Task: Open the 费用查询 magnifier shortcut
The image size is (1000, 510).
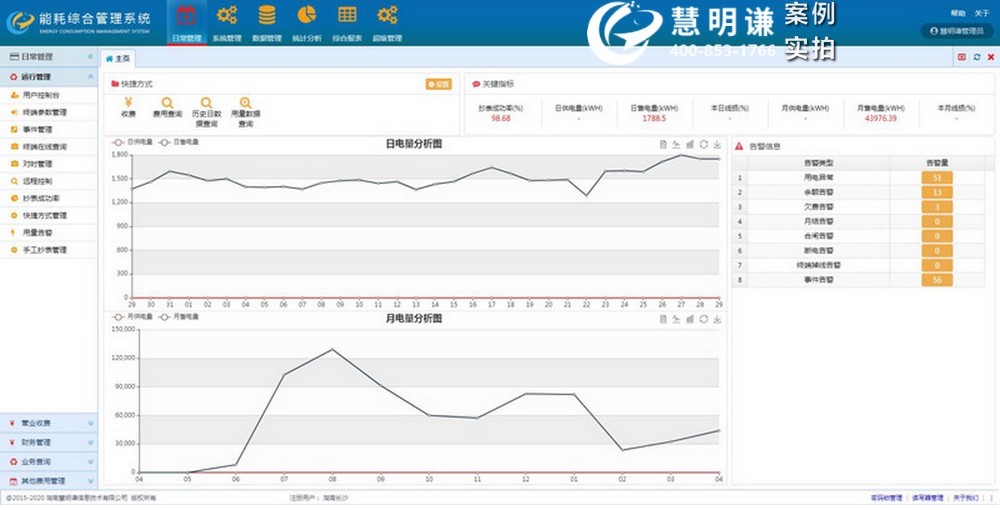Action: [167, 103]
